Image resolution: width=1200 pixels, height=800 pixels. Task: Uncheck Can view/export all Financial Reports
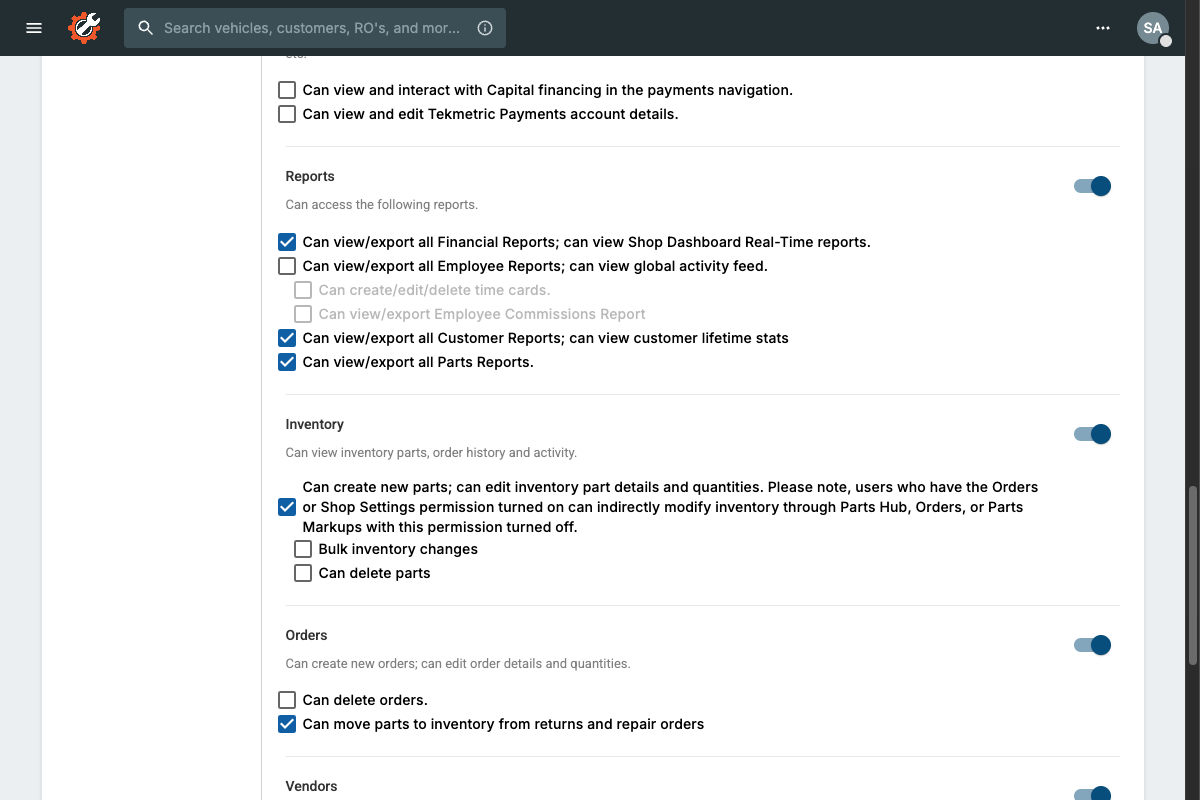287,241
